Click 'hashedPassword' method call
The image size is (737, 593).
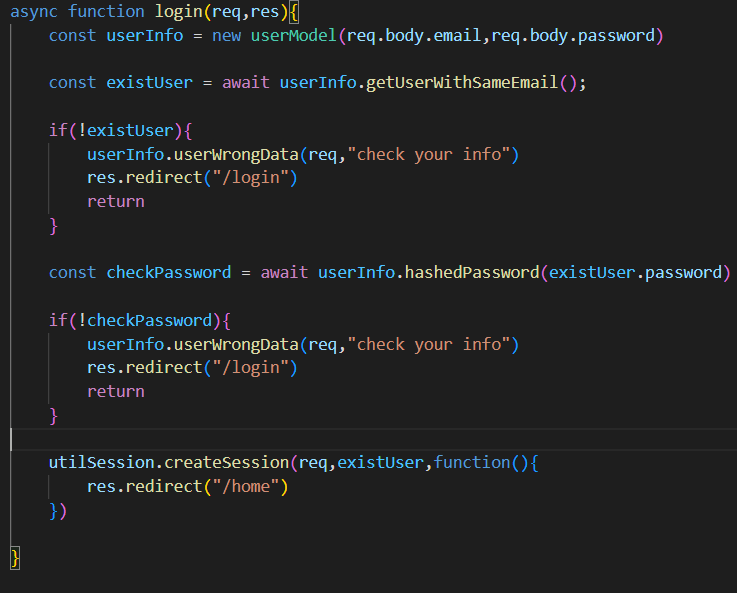pyautogui.click(x=472, y=273)
